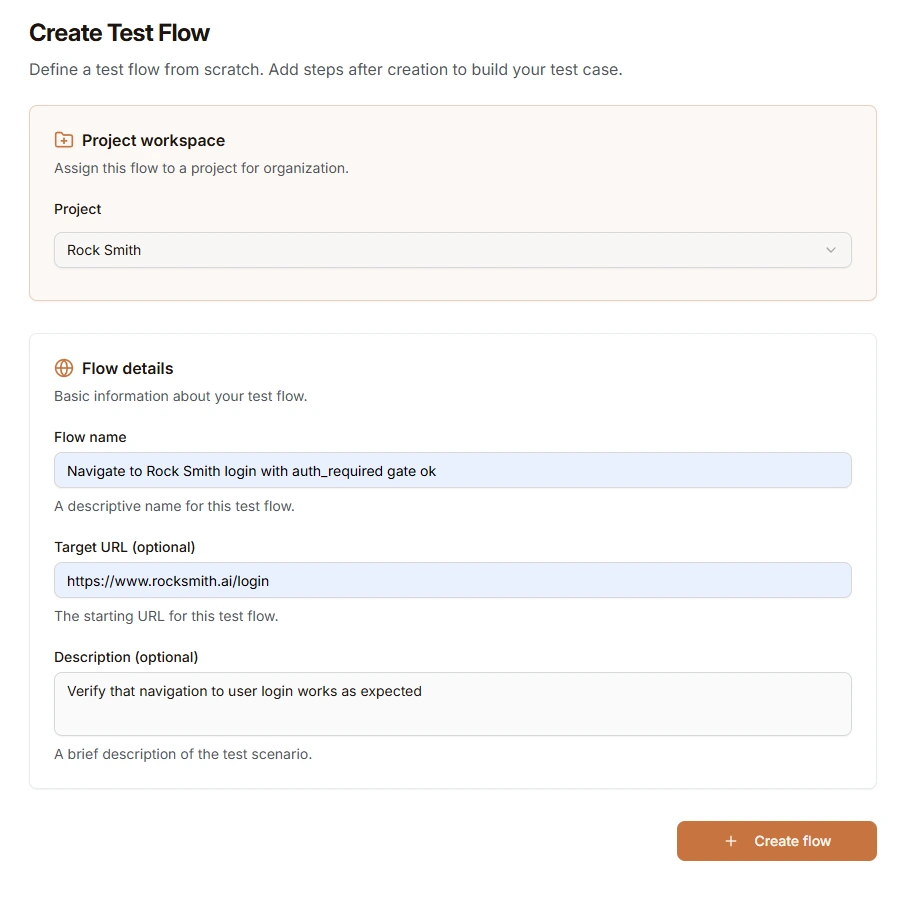
Task: Click the Flow name label
Action: pyautogui.click(x=90, y=437)
